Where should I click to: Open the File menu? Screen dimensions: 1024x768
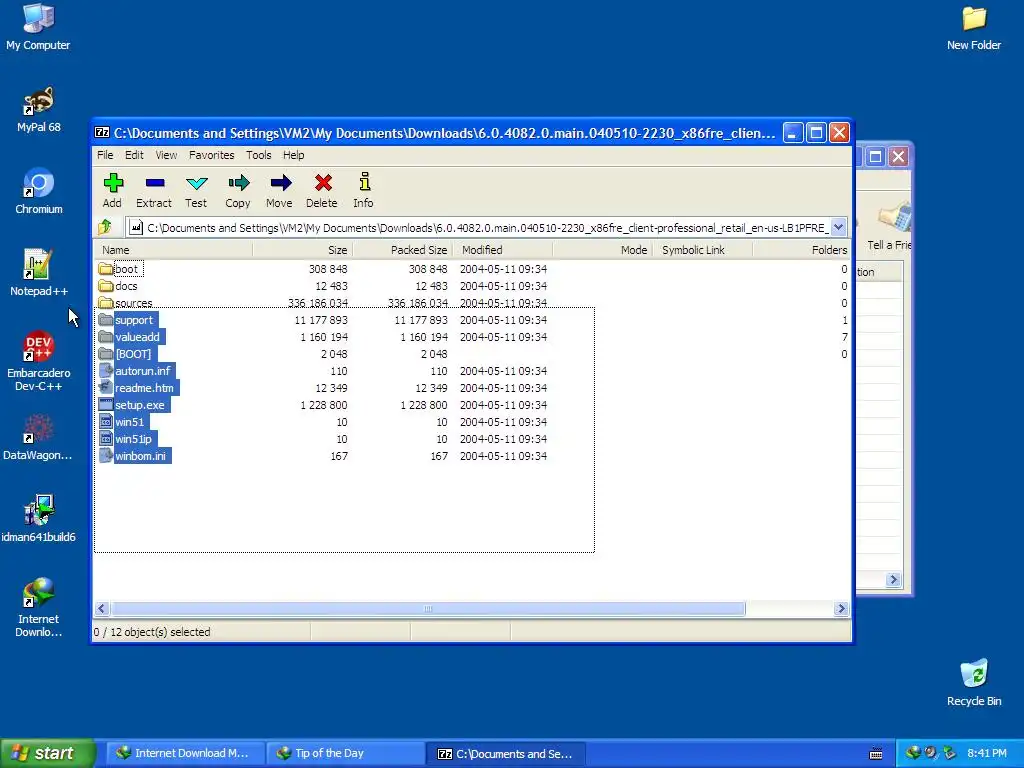(105, 155)
